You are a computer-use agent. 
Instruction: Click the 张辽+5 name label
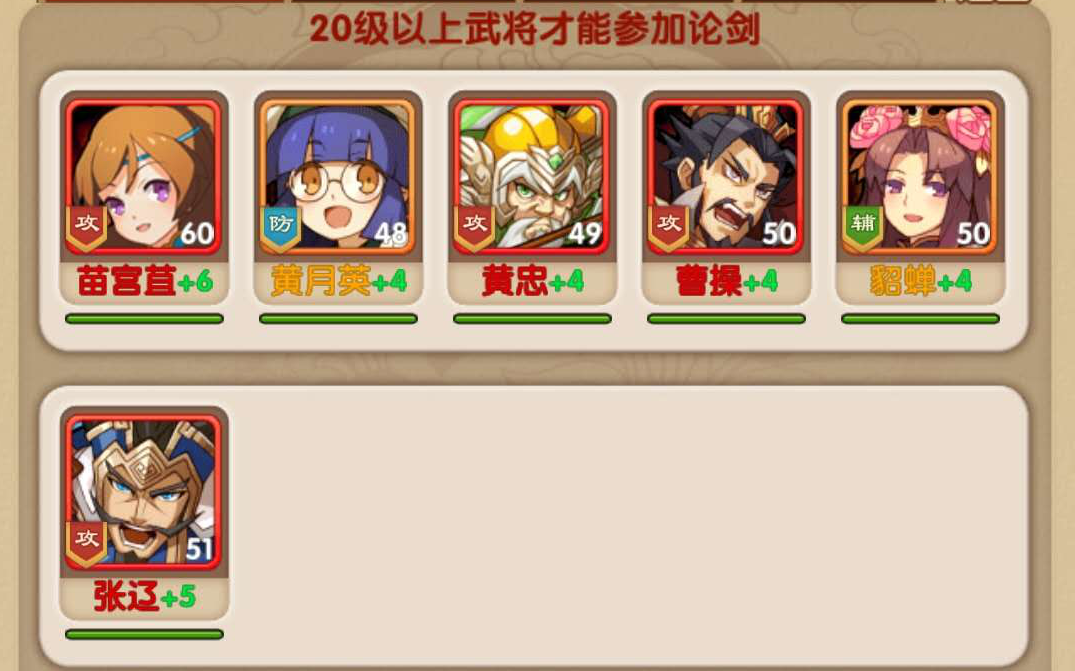click(145, 597)
